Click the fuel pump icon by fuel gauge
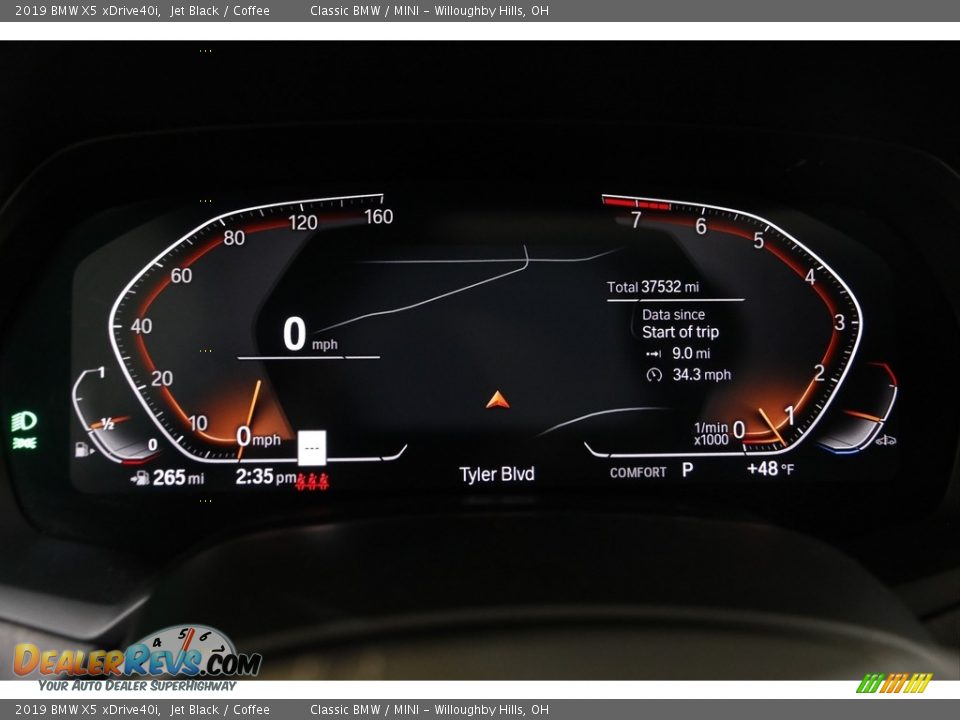The image size is (960, 720). [x=84, y=450]
